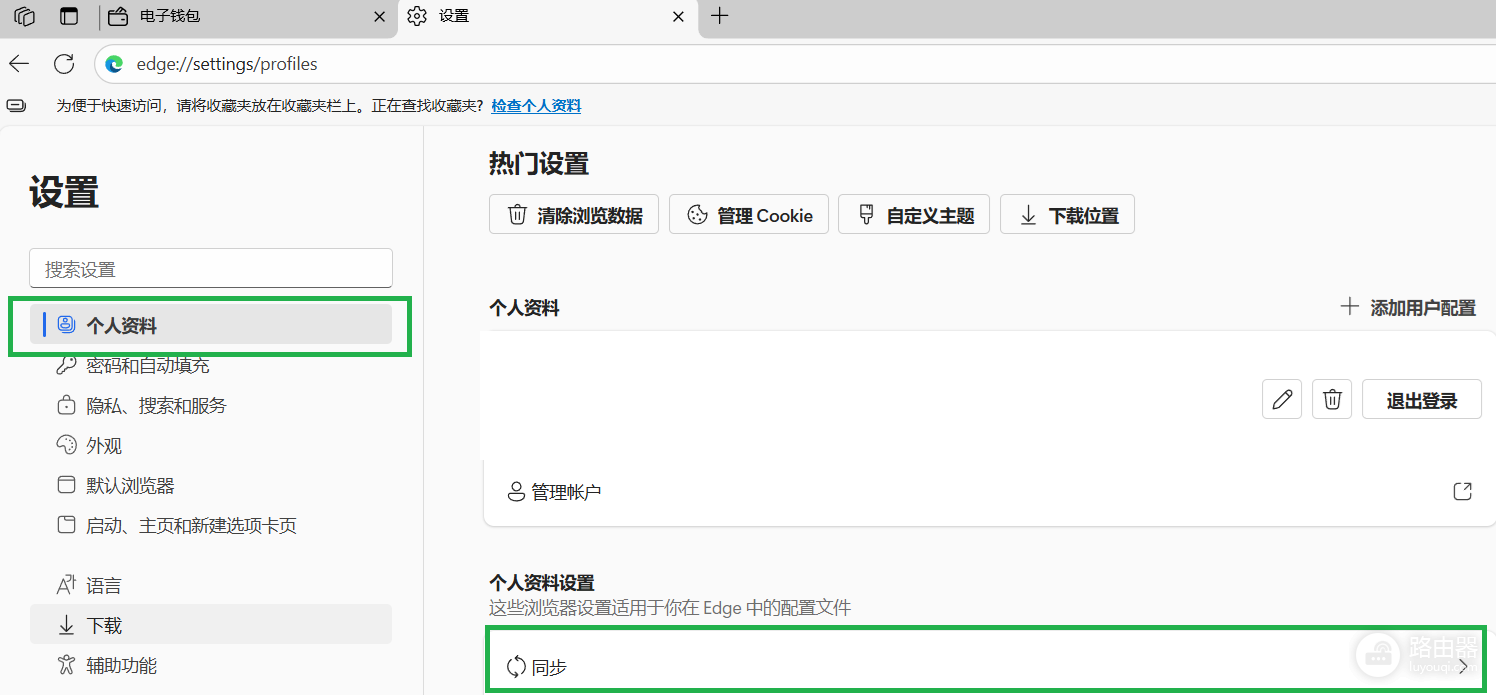Close the 电子钱包 tab
Viewport: 1496px width, 695px height.
[379, 17]
